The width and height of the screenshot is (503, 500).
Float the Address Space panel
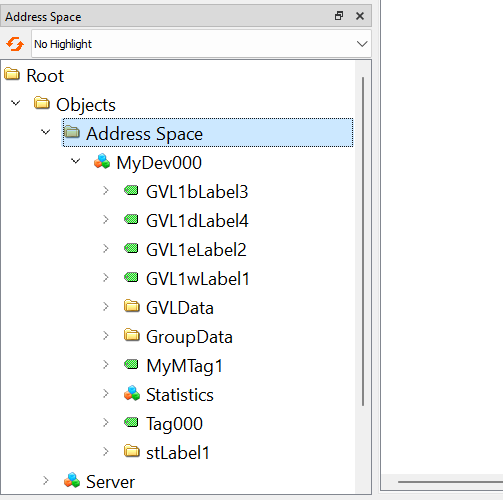coord(339,16)
